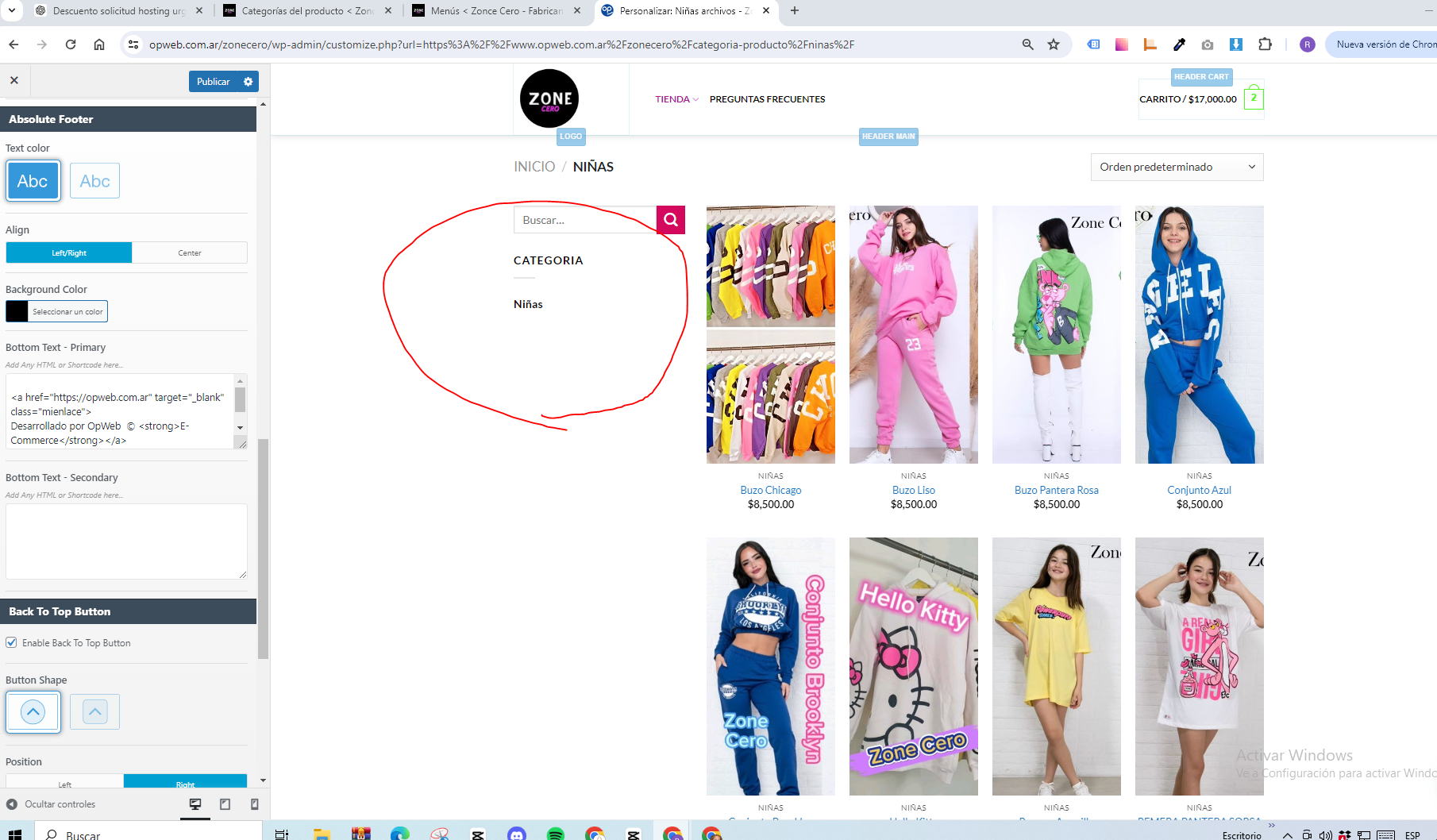Image resolution: width=1437 pixels, height=840 pixels.
Task: Open the Conjunto Azul product link
Action: pos(1199,490)
